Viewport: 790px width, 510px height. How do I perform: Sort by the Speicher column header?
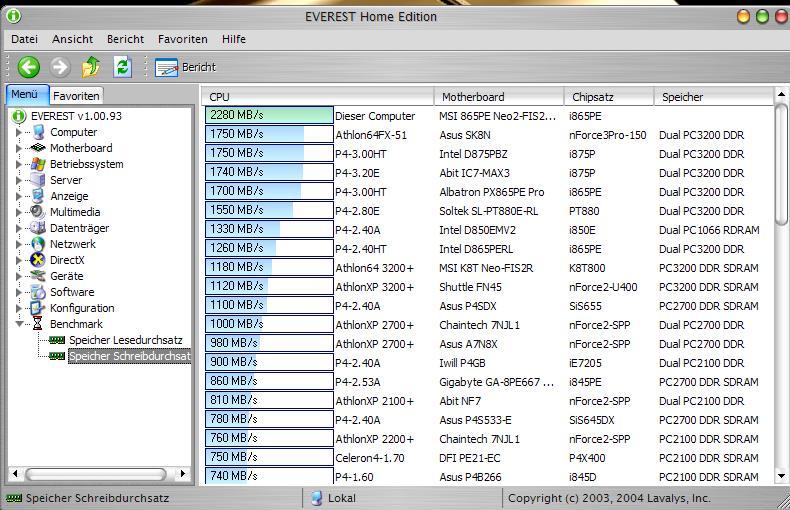coord(713,97)
